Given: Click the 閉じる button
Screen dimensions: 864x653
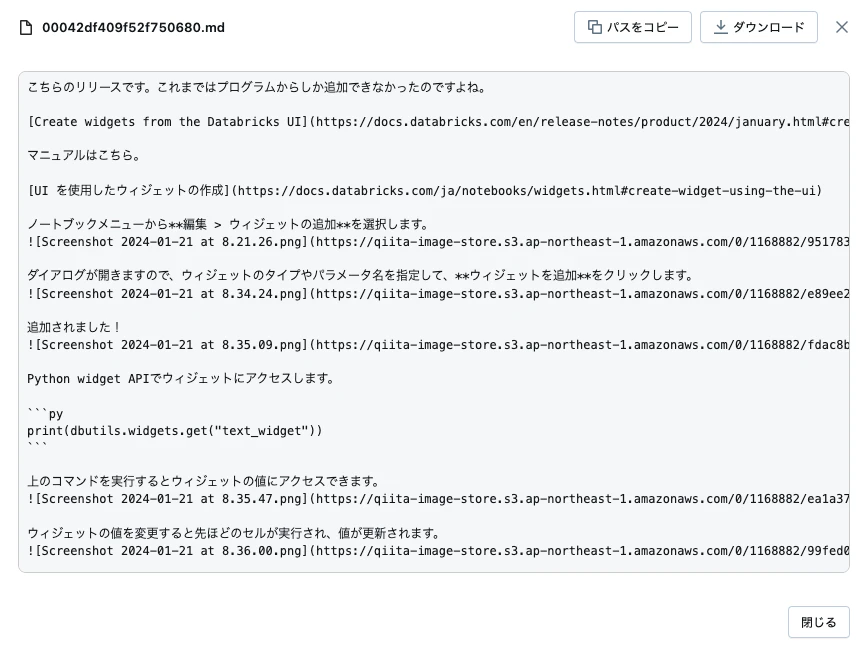Looking at the screenshot, I should 818,622.
